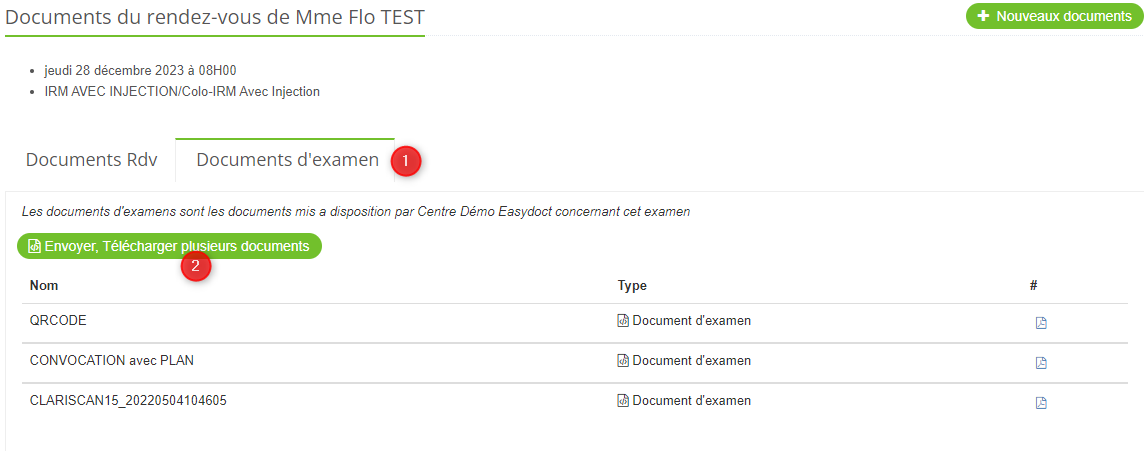Image resolution: width=1144 pixels, height=451 pixels.
Task: Click the red marker number 1
Action: click(x=406, y=161)
